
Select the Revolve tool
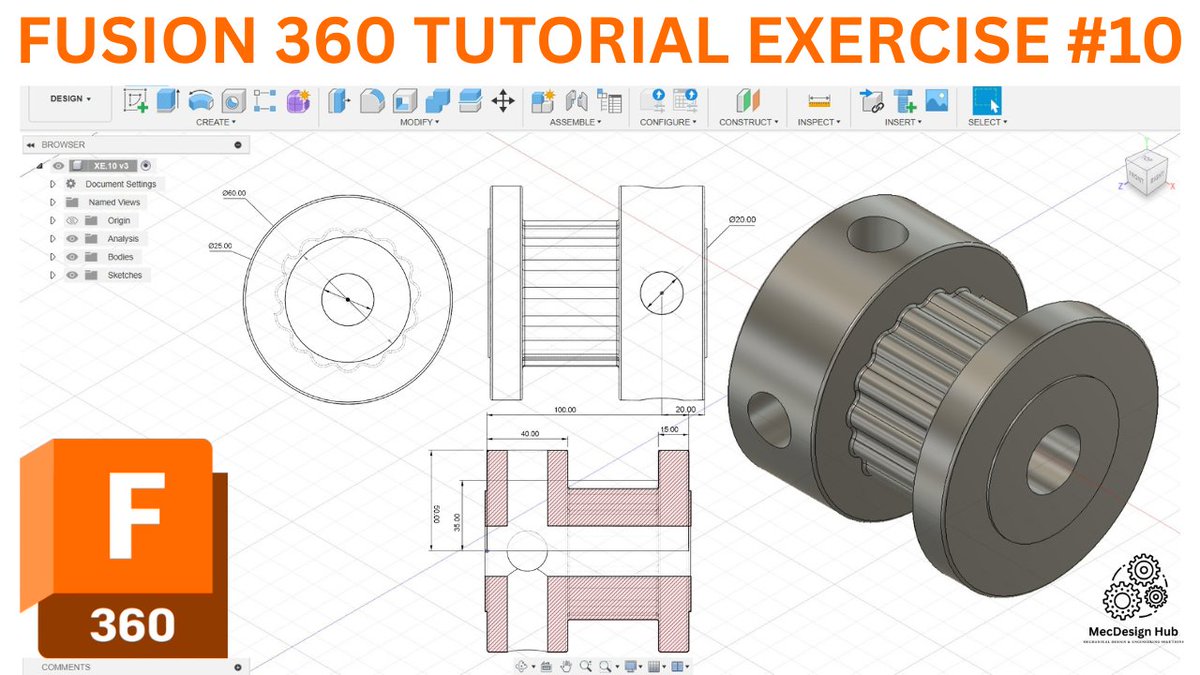(x=200, y=100)
